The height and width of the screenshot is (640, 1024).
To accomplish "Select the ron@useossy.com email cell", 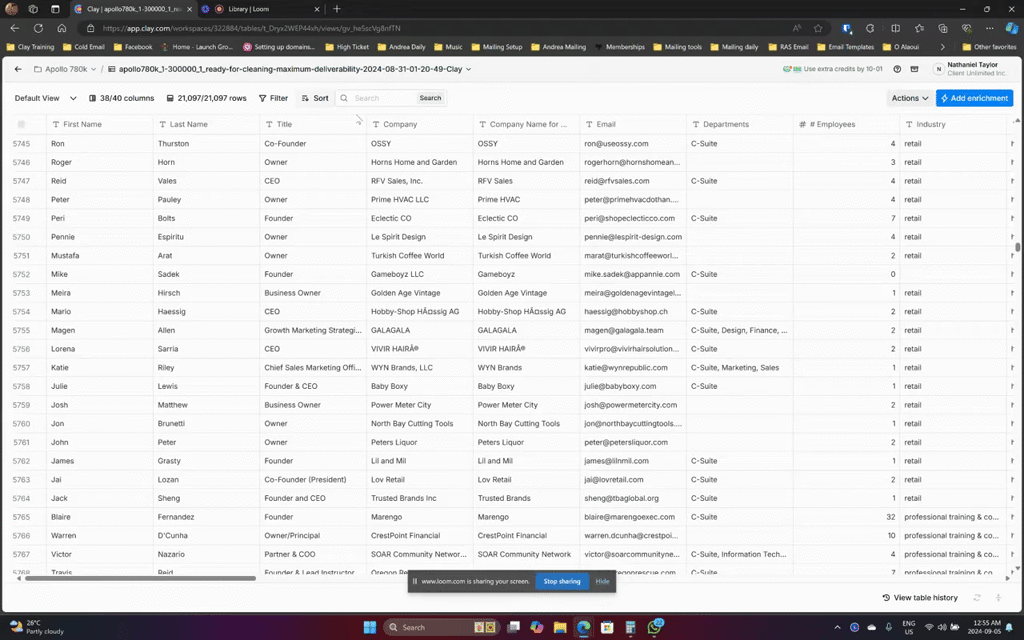I will (633, 143).
